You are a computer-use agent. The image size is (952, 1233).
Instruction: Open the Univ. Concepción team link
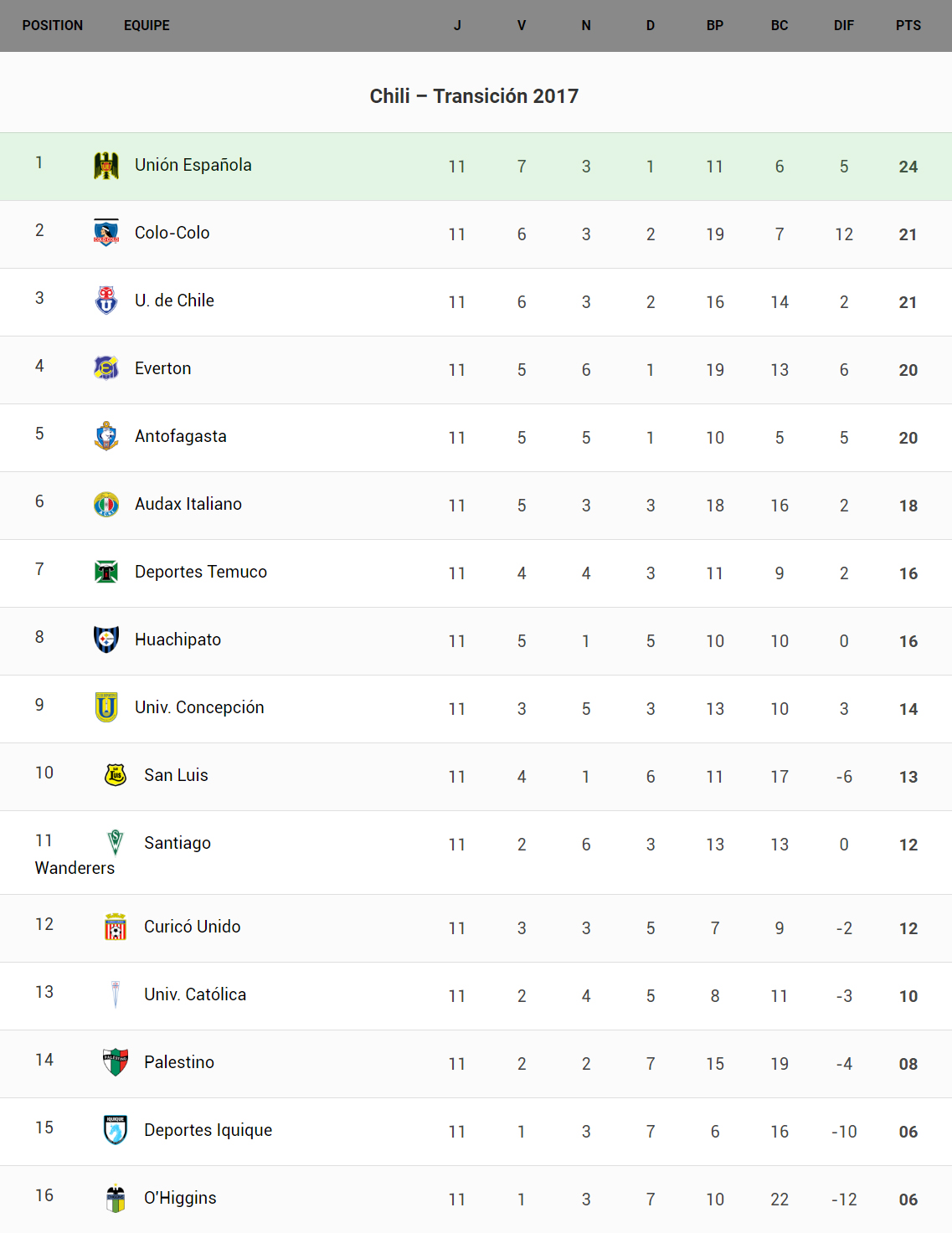[199, 707]
